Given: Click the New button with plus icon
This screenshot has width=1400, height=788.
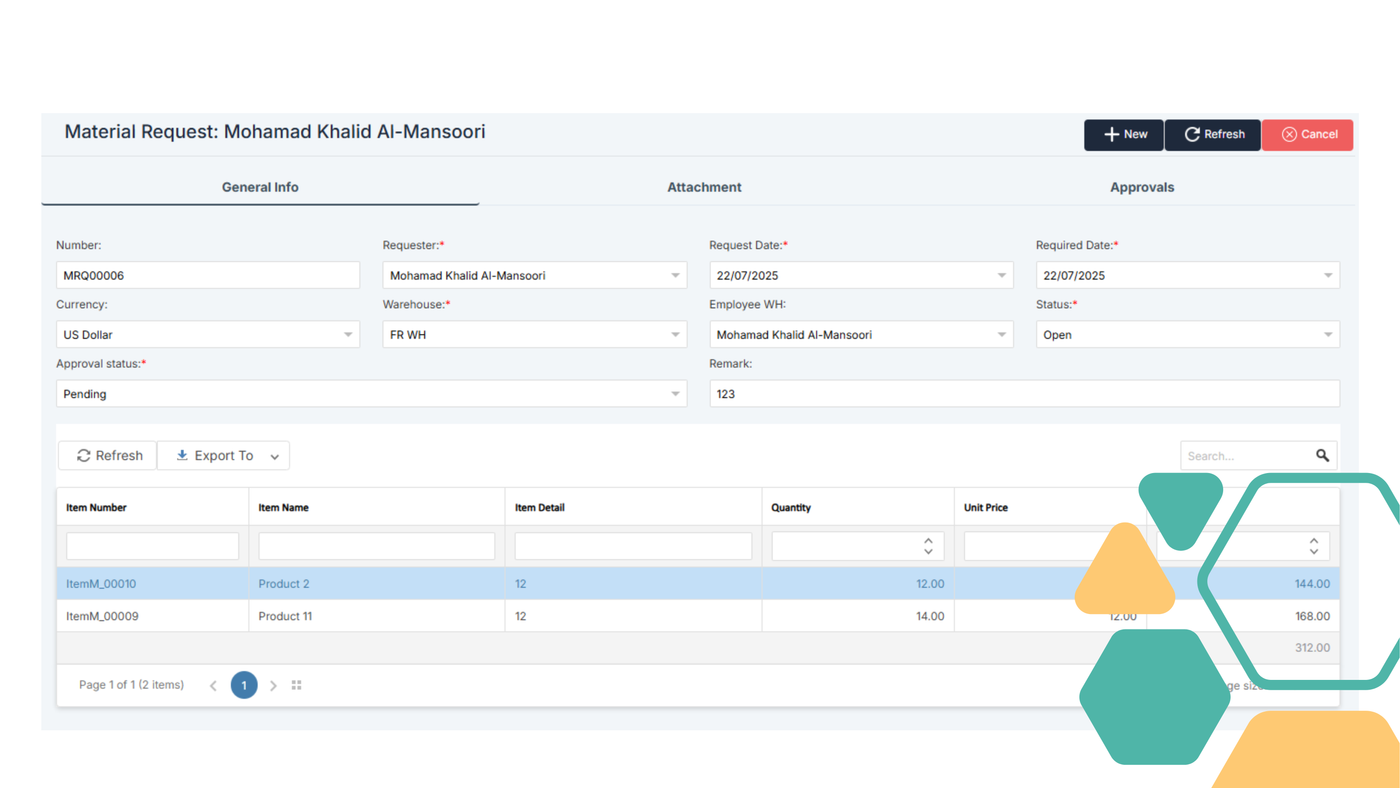Looking at the screenshot, I should click(1124, 135).
